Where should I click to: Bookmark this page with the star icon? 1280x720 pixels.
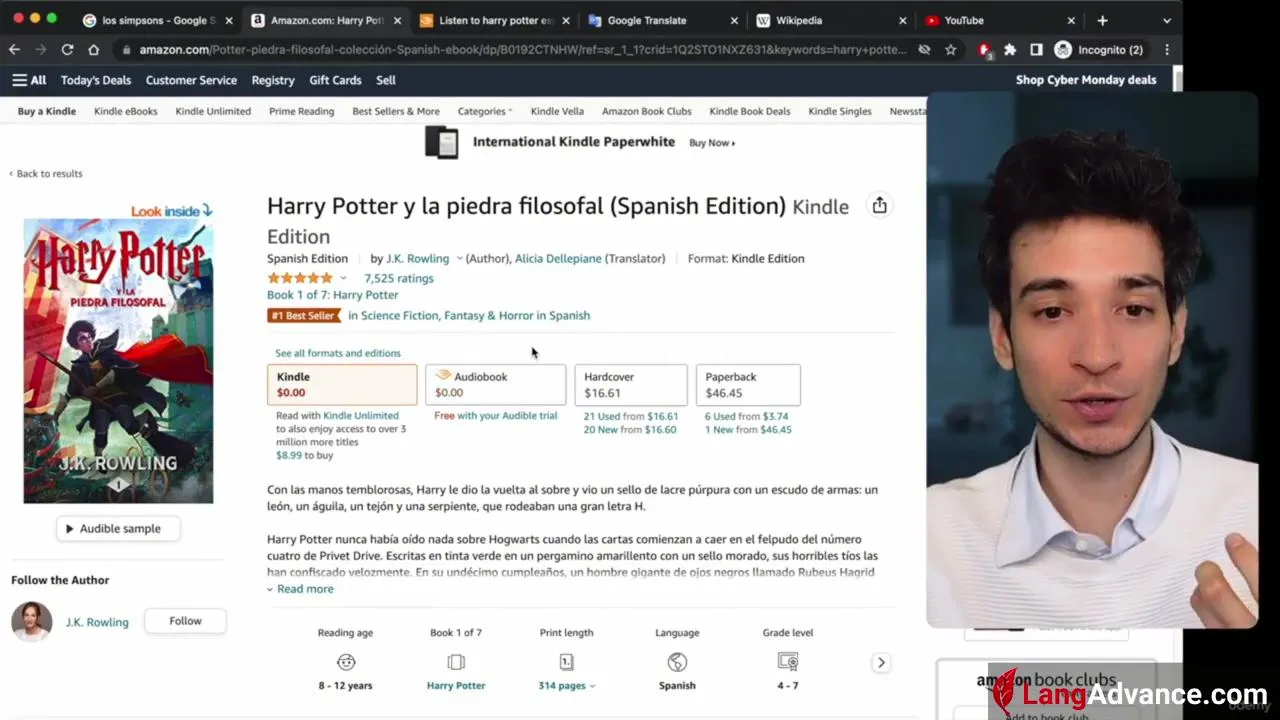click(950, 49)
